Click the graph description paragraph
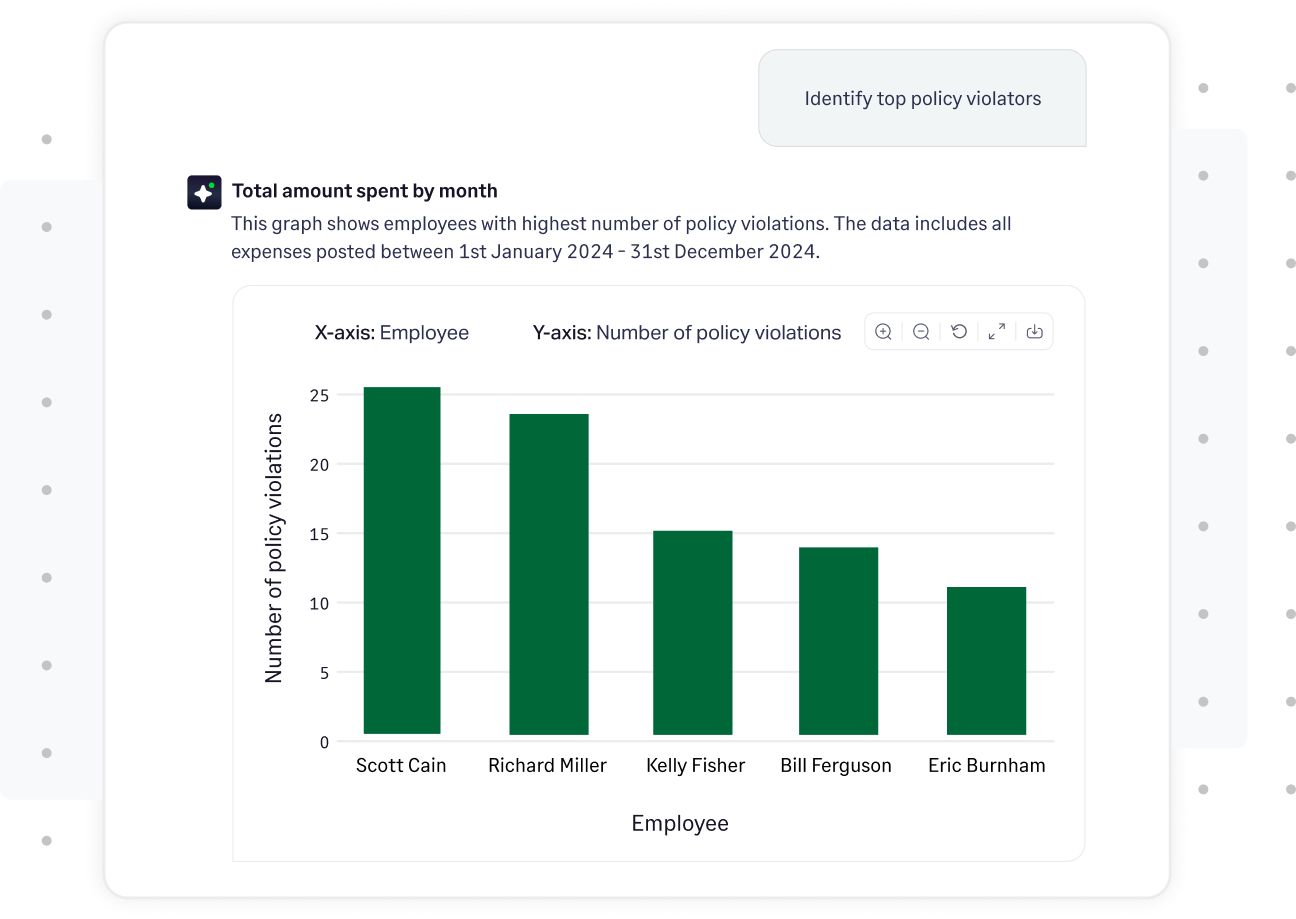 pyautogui.click(x=620, y=237)
